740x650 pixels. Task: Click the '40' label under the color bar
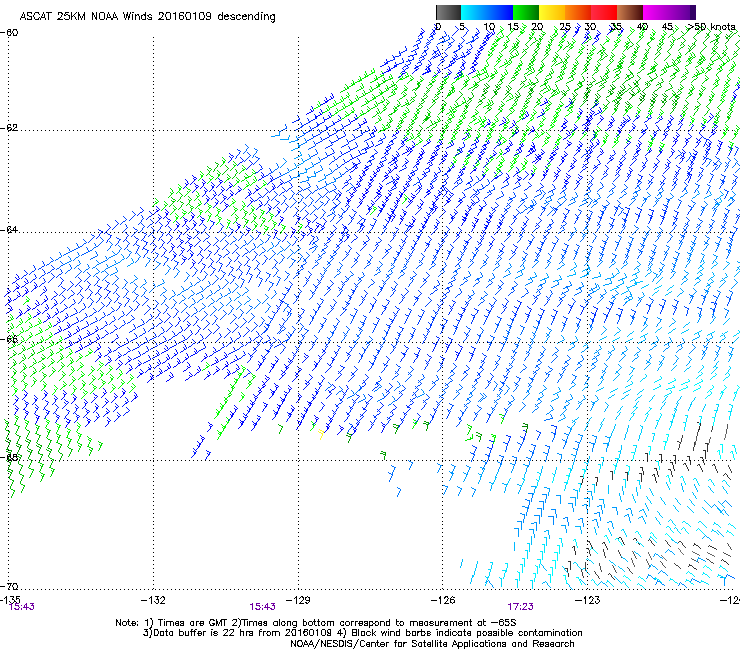pos(642,27)
